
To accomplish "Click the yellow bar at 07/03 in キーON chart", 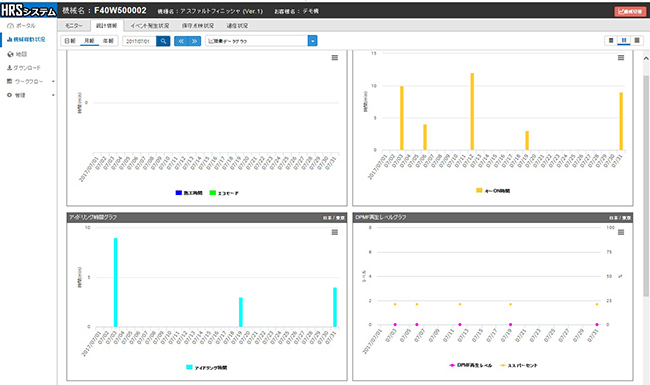I will click(x=402, y=118).
